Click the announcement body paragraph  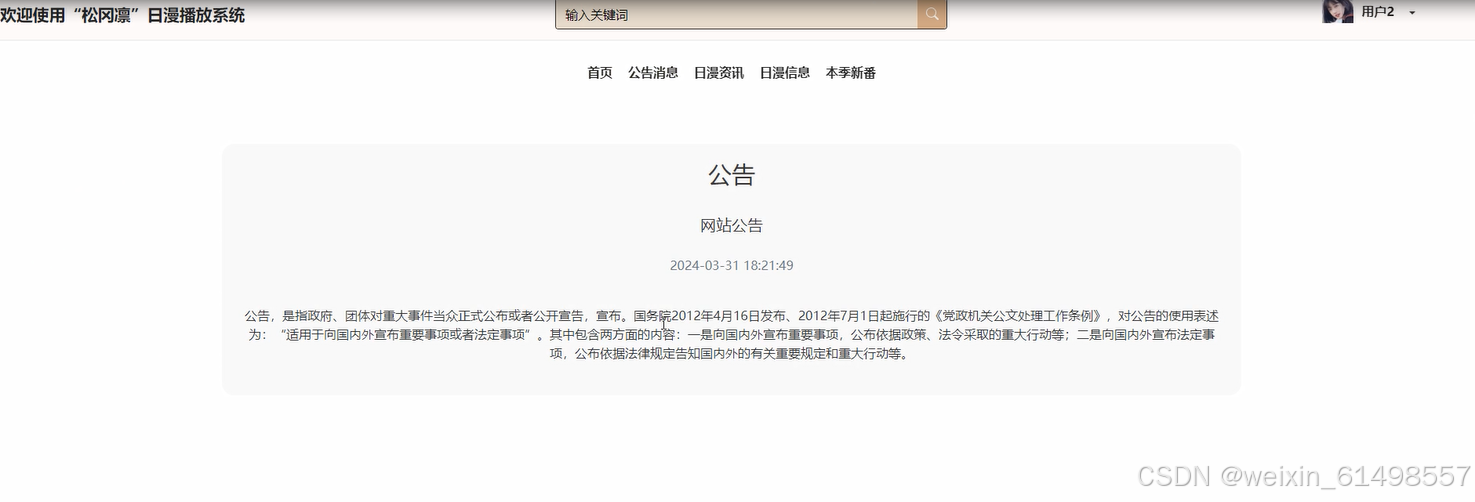(x=731, y=335)
